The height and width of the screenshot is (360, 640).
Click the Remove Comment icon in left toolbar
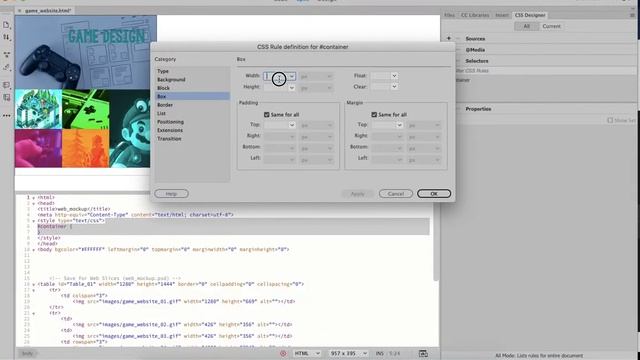(x=6, y=98)
